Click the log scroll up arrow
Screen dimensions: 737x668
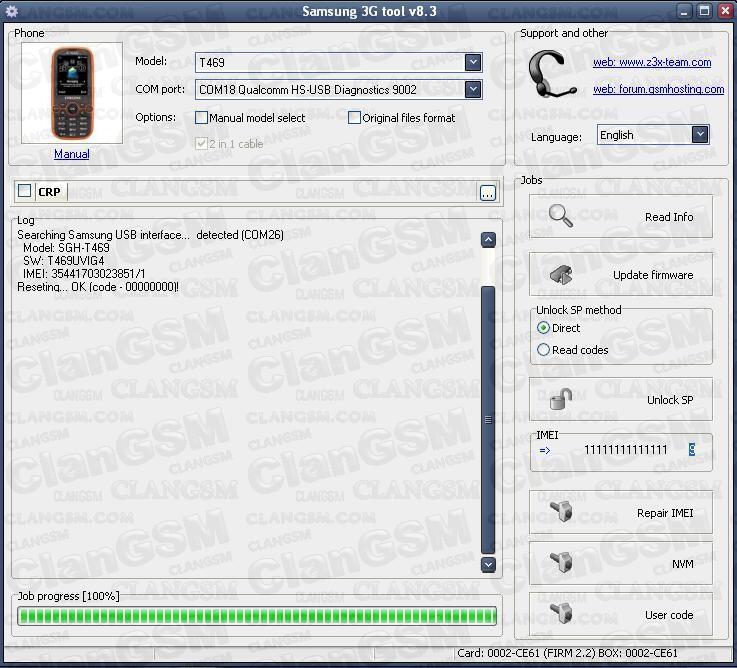point(488,240)
